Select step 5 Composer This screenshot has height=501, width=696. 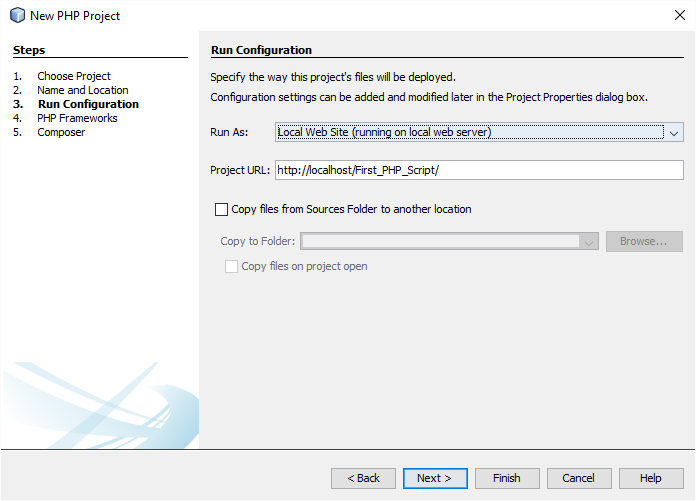(61, 132)
